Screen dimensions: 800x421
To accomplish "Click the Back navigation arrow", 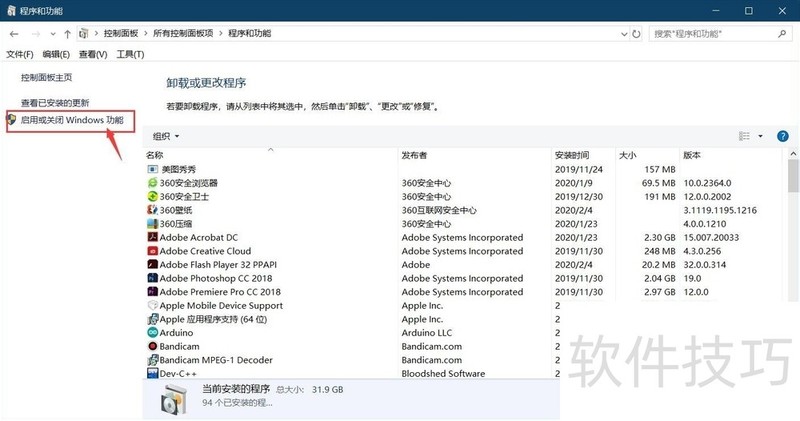I will click(x=14, y=34).
